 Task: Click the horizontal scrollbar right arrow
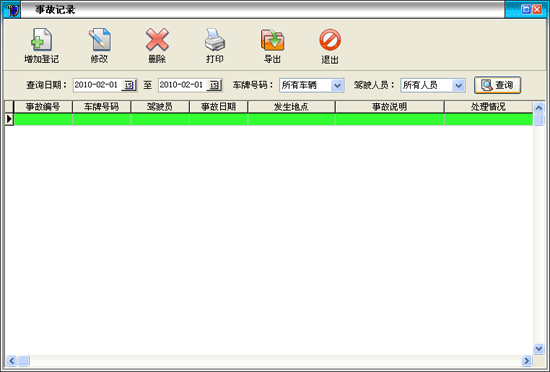[526, 360]
